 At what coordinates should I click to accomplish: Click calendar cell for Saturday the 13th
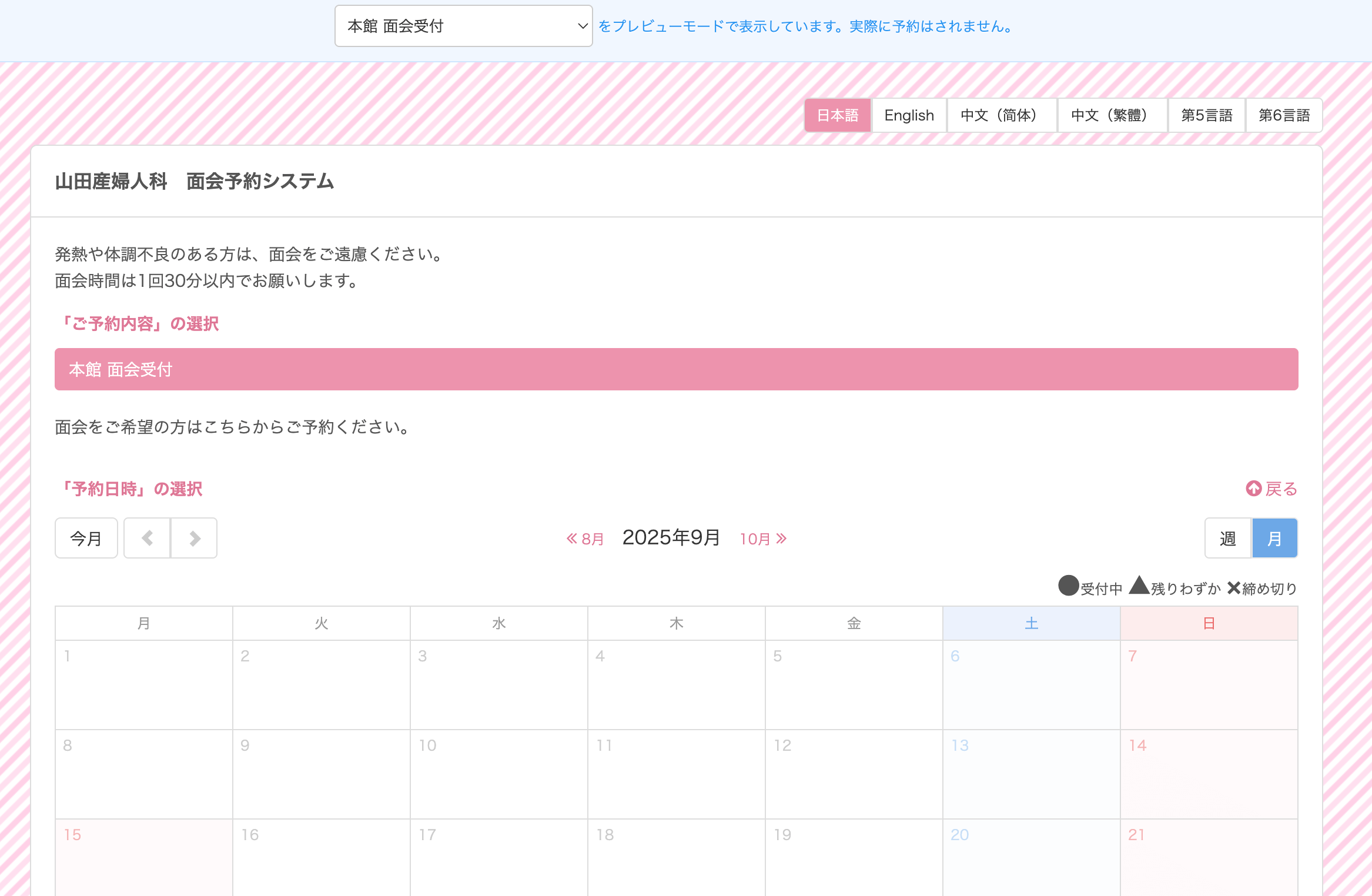[x=1031, y=774]
